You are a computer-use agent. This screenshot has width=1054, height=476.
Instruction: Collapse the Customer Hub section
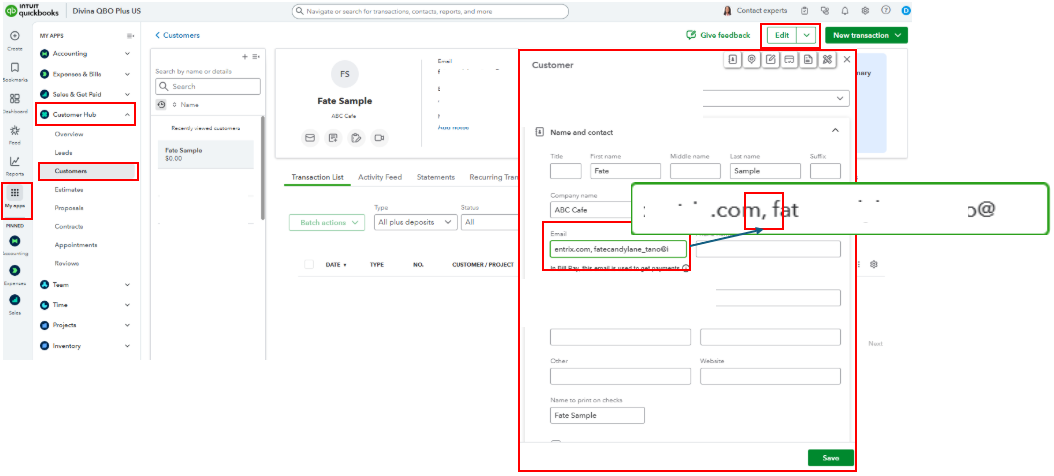(128, 115)
